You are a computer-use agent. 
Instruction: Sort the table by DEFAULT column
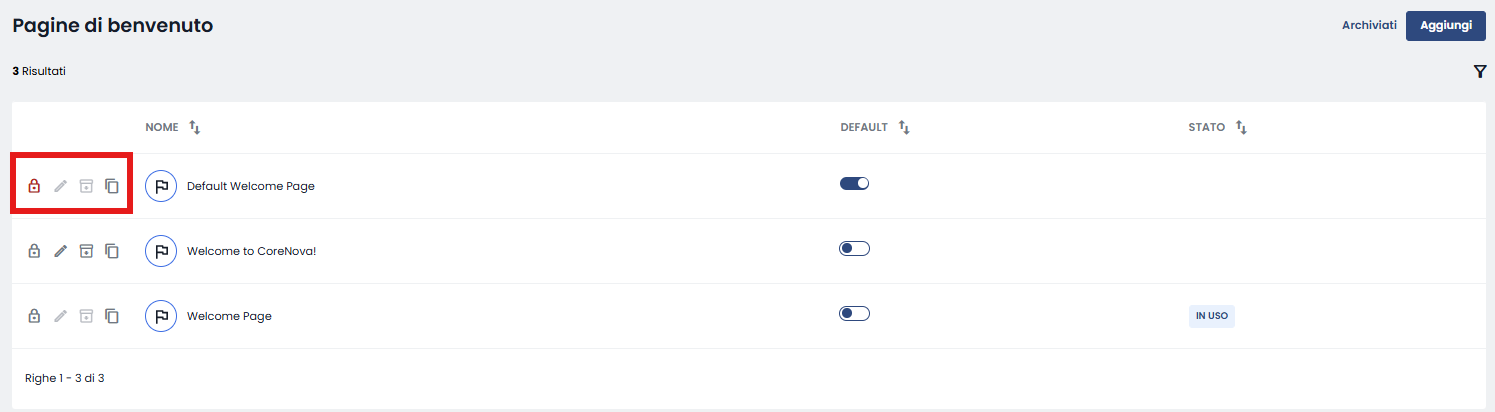(x=904, y=128)
